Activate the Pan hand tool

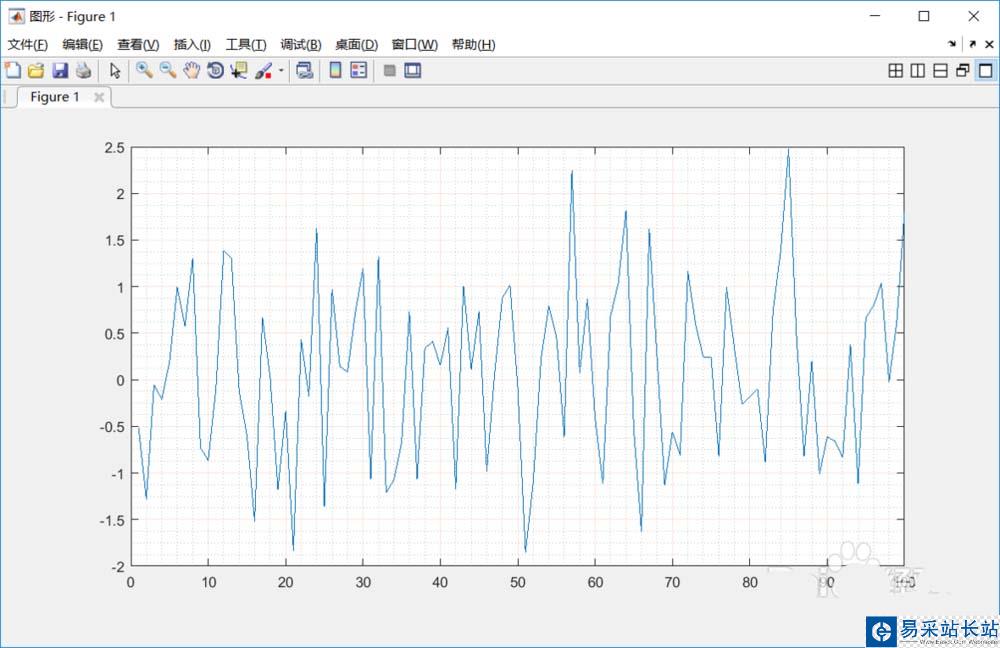191,70
